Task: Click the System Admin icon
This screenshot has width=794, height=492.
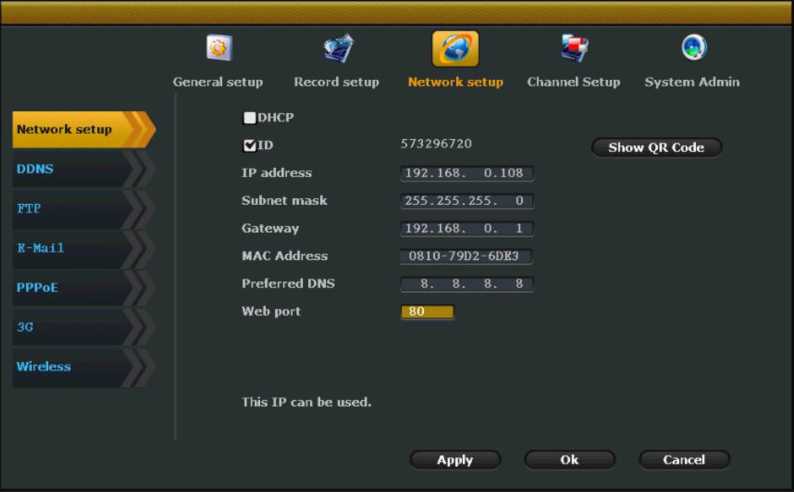Action: coord(692,48)
